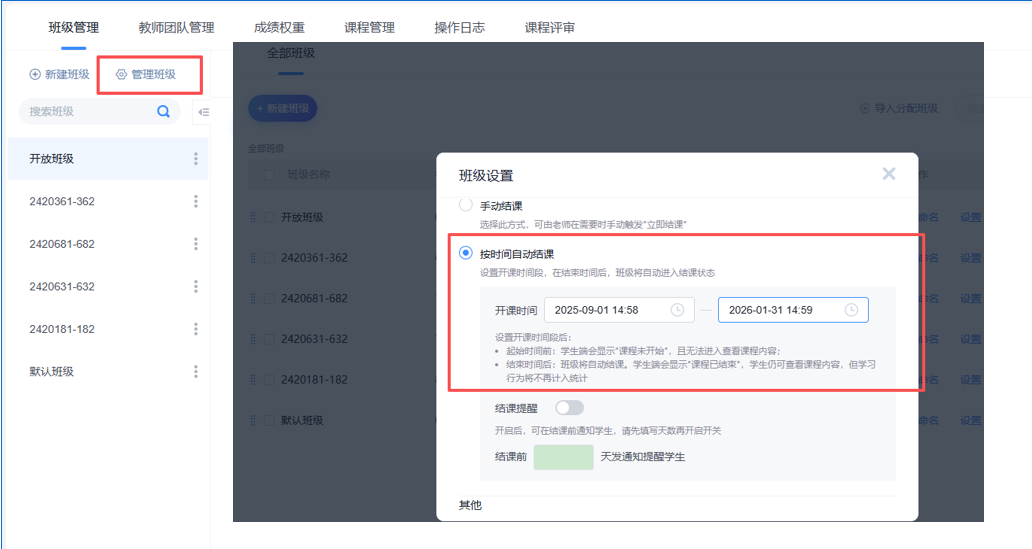
Task: Click drag handle of 2420361-362 table row
Action: click(253, 258)
